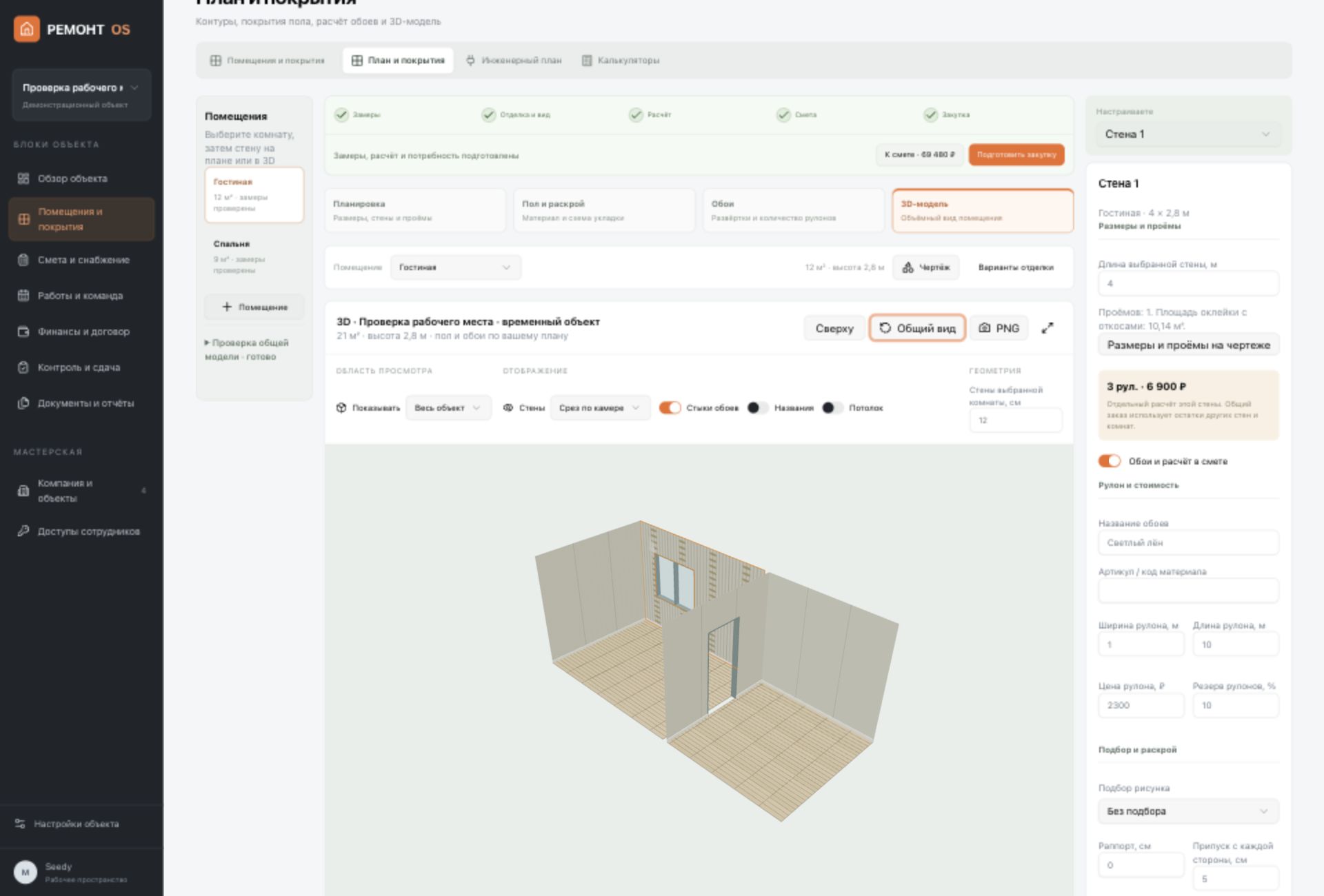Click the fullscreen expand arrows icon
The height and width of the screenshot is (896, 1324).
1047,328
